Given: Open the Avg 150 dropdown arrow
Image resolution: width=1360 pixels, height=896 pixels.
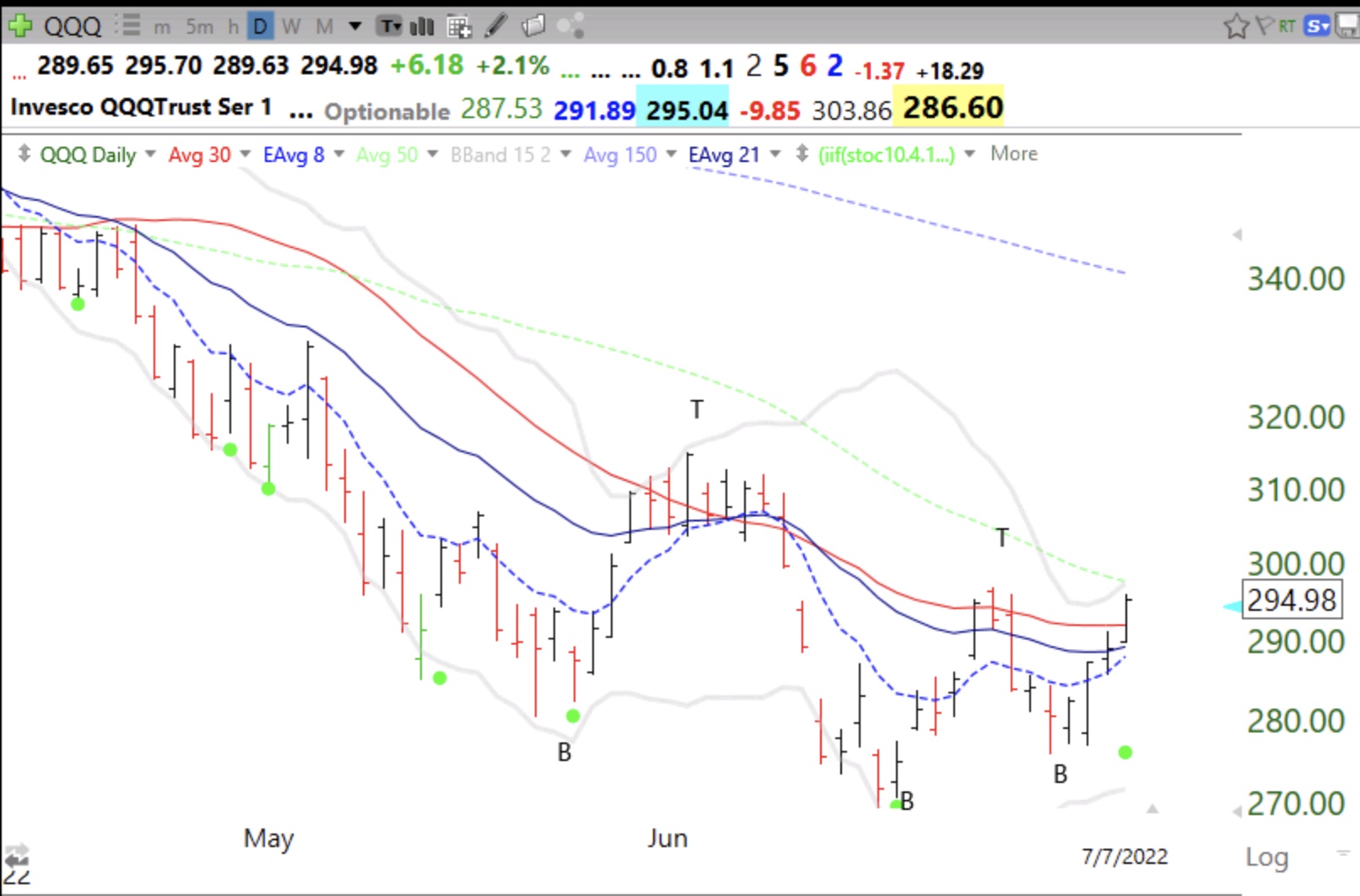Looking at the screenshot, I should (672, 154).
